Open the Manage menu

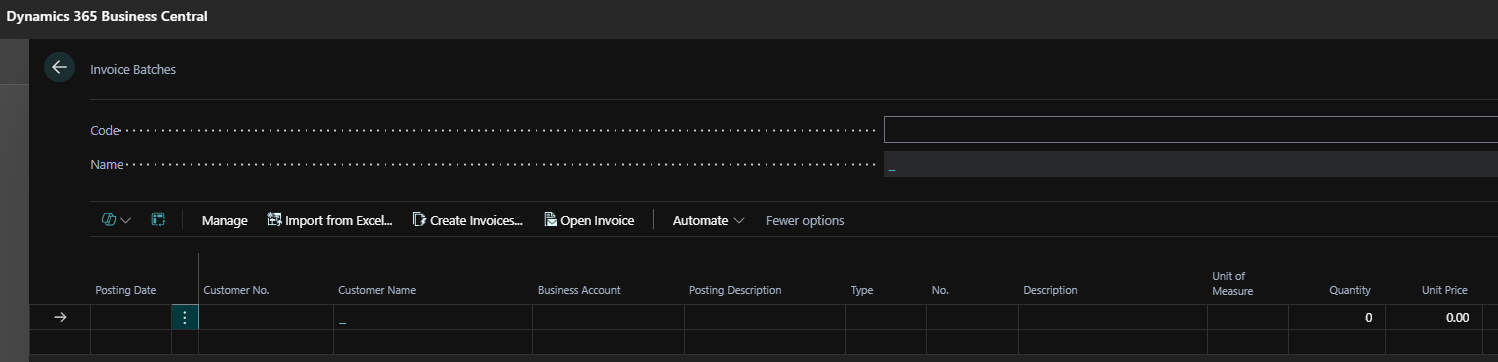click(x=224, y=220)
